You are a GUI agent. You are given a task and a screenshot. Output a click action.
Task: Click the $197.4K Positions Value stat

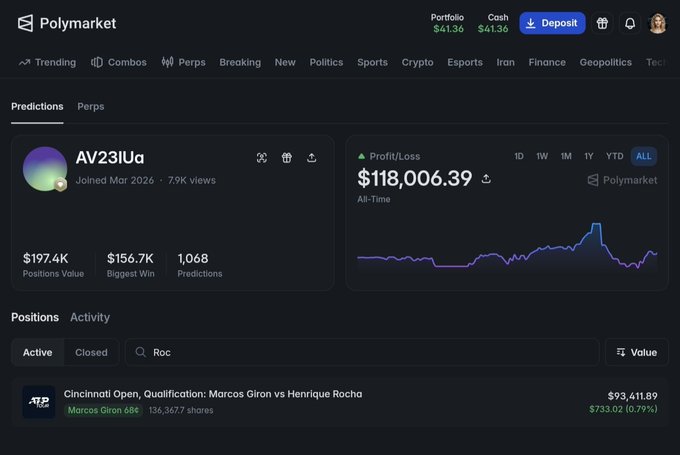(53, 264)
